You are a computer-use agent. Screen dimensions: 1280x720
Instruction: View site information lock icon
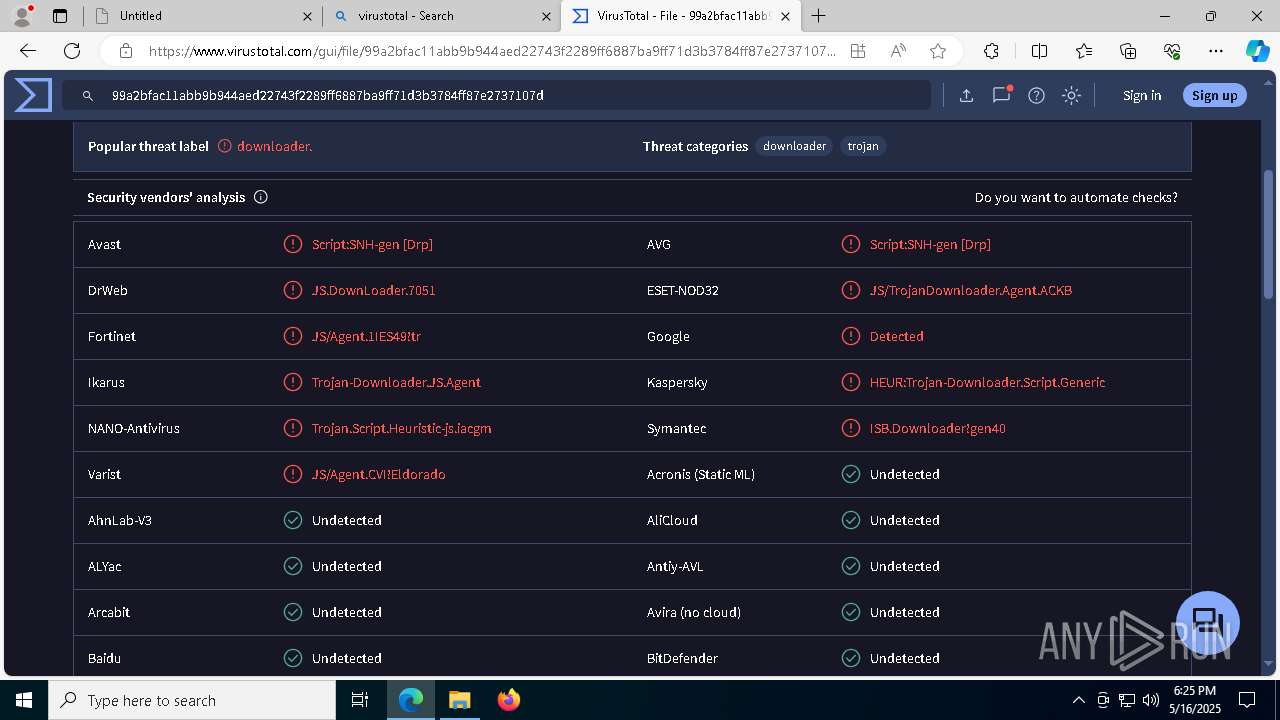click(x=126, y=51)
